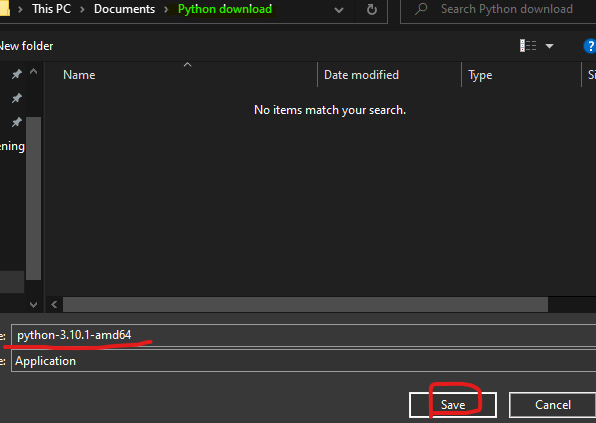Click the search magnifier icon

[x=421, y=9]
